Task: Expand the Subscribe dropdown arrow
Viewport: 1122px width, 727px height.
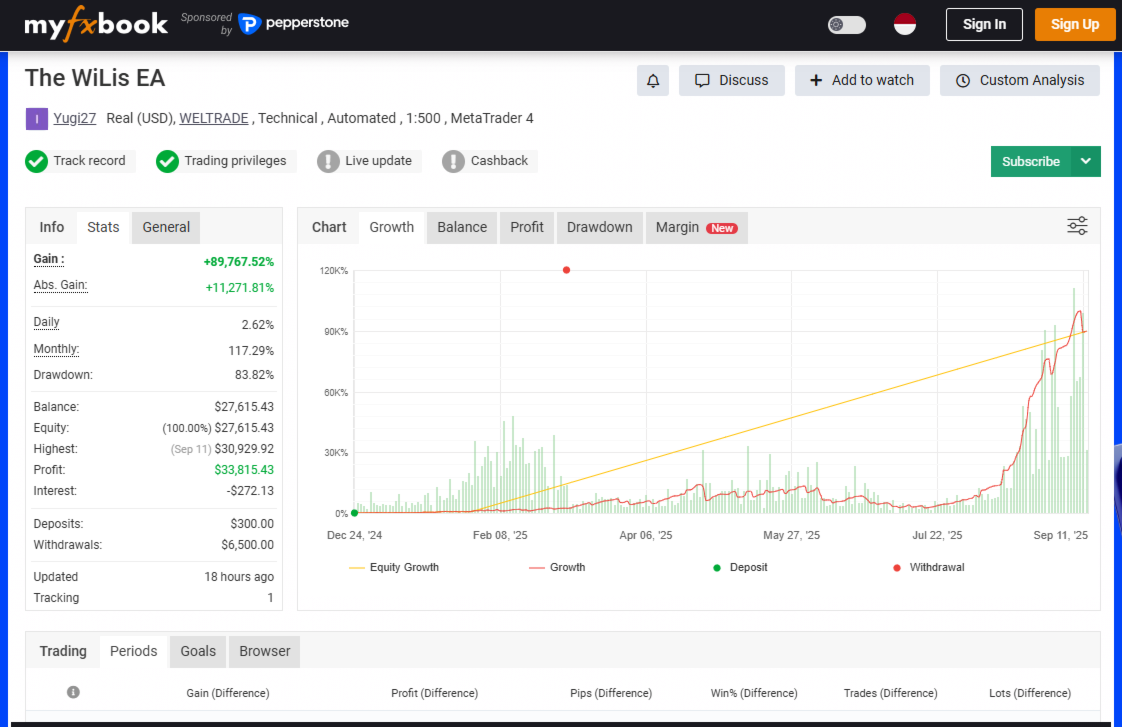Action: pos(1086,161)
